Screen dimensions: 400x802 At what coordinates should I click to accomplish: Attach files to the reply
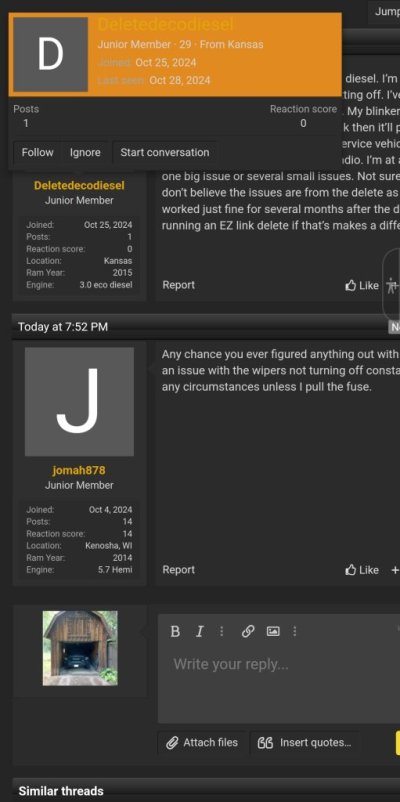(x=202, y=743)
